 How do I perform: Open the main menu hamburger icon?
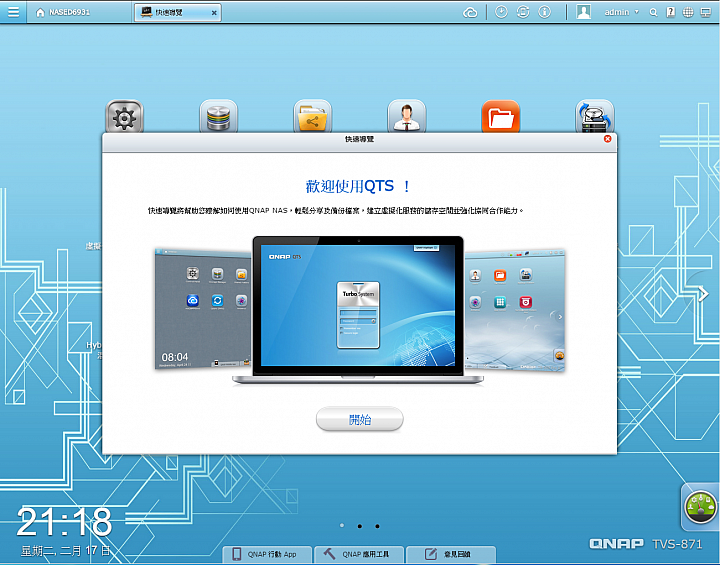tap(13, 11)
